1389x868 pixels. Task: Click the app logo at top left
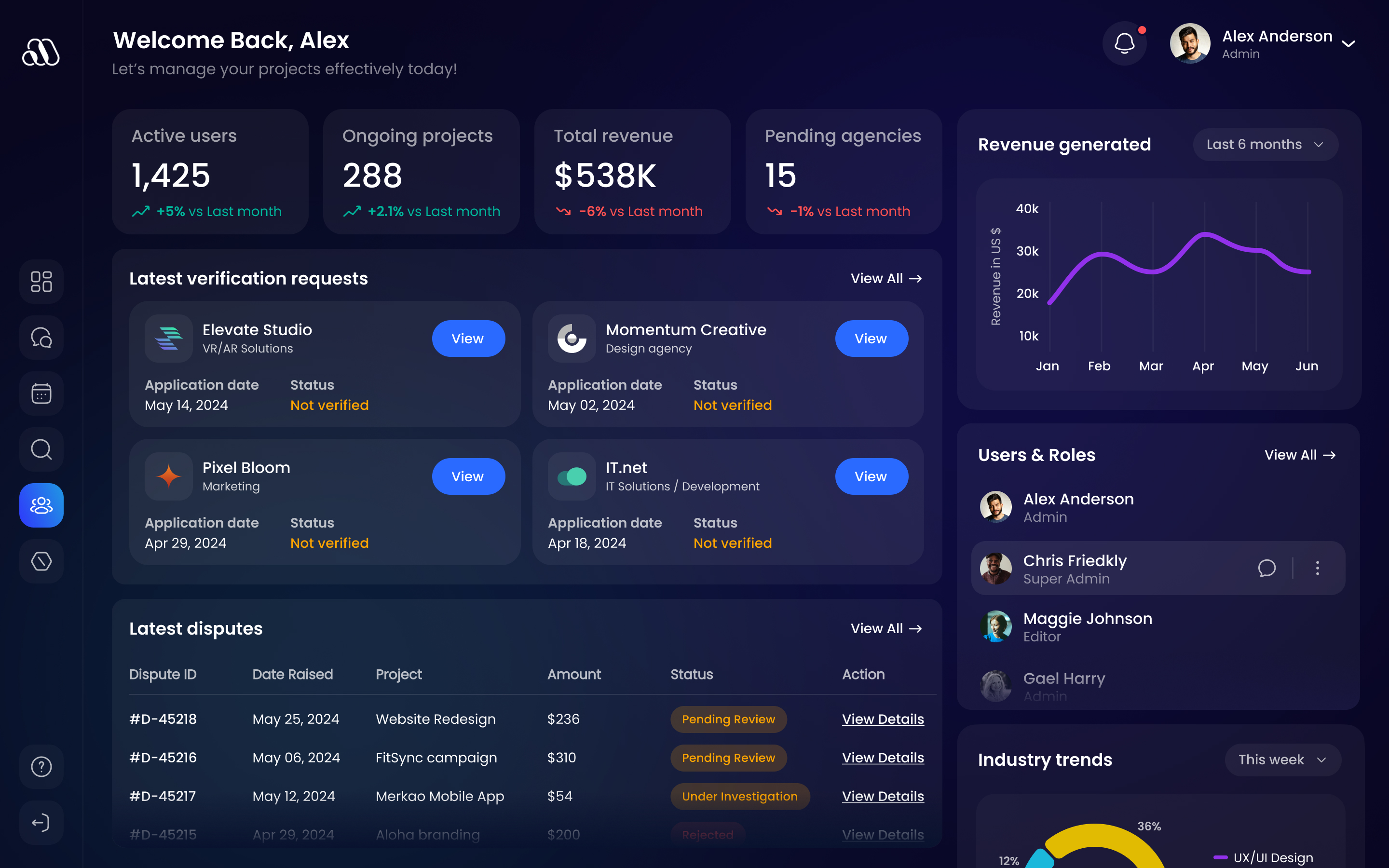[41, 52]
